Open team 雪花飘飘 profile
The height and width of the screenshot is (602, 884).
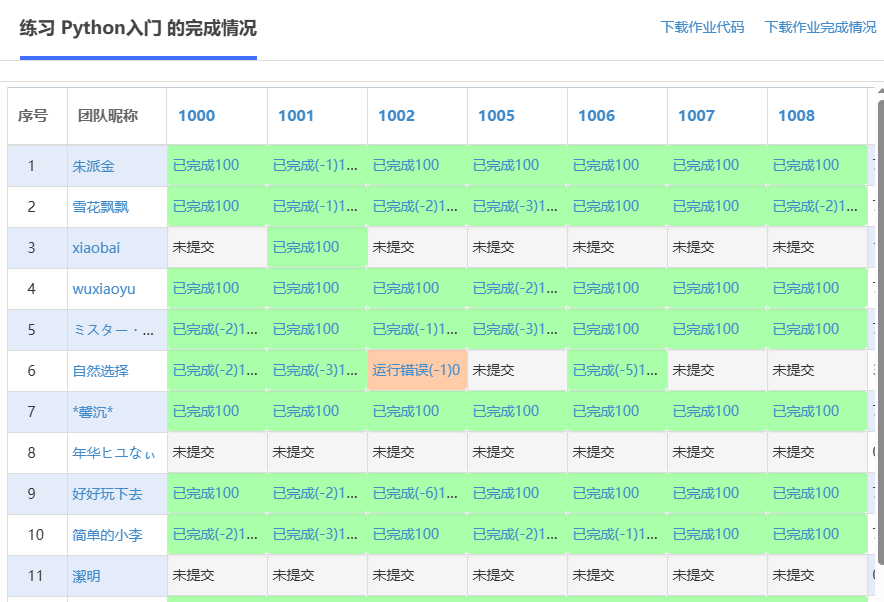point(100,207)
